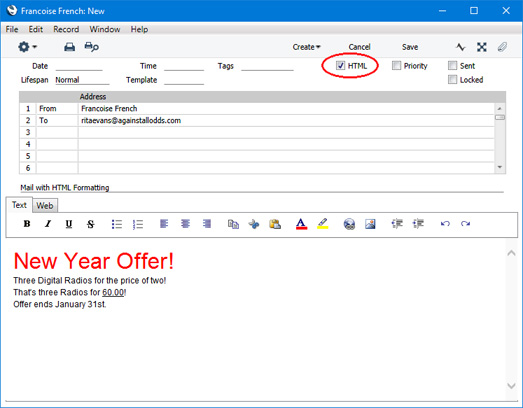Print the mail with printer icon
Screen dimensions: 523x408
tap(69, 47)
